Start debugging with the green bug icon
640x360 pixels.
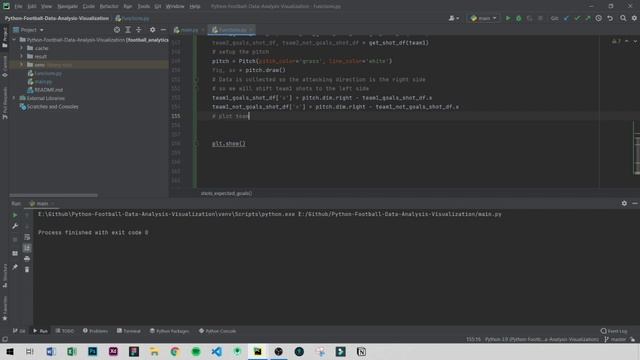click(x=519, y=18)
